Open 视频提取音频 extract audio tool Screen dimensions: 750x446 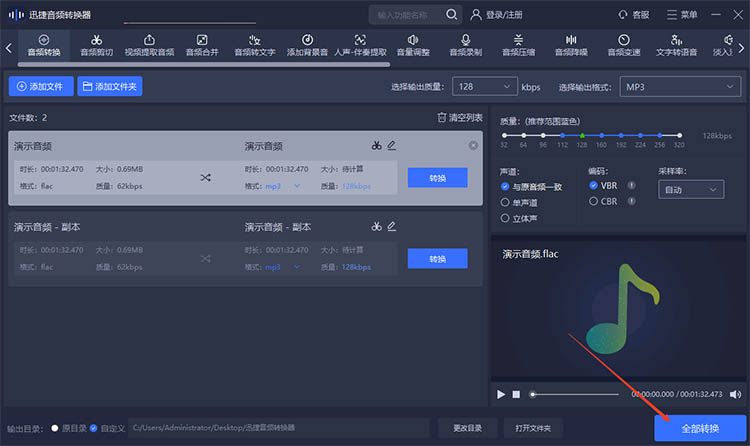pyautogui.click(x=149, y=45)
